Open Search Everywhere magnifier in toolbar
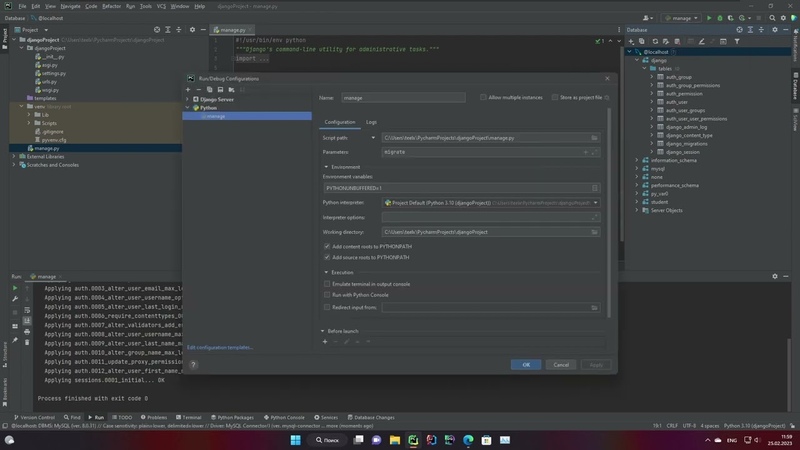800x450 pixels. [x=772, y=18]
